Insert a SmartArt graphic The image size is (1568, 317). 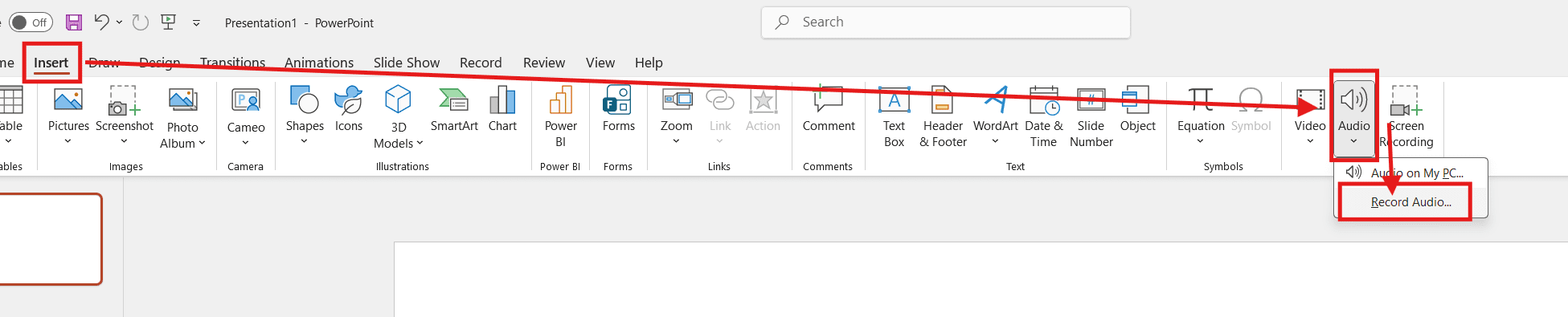(454, 109)
